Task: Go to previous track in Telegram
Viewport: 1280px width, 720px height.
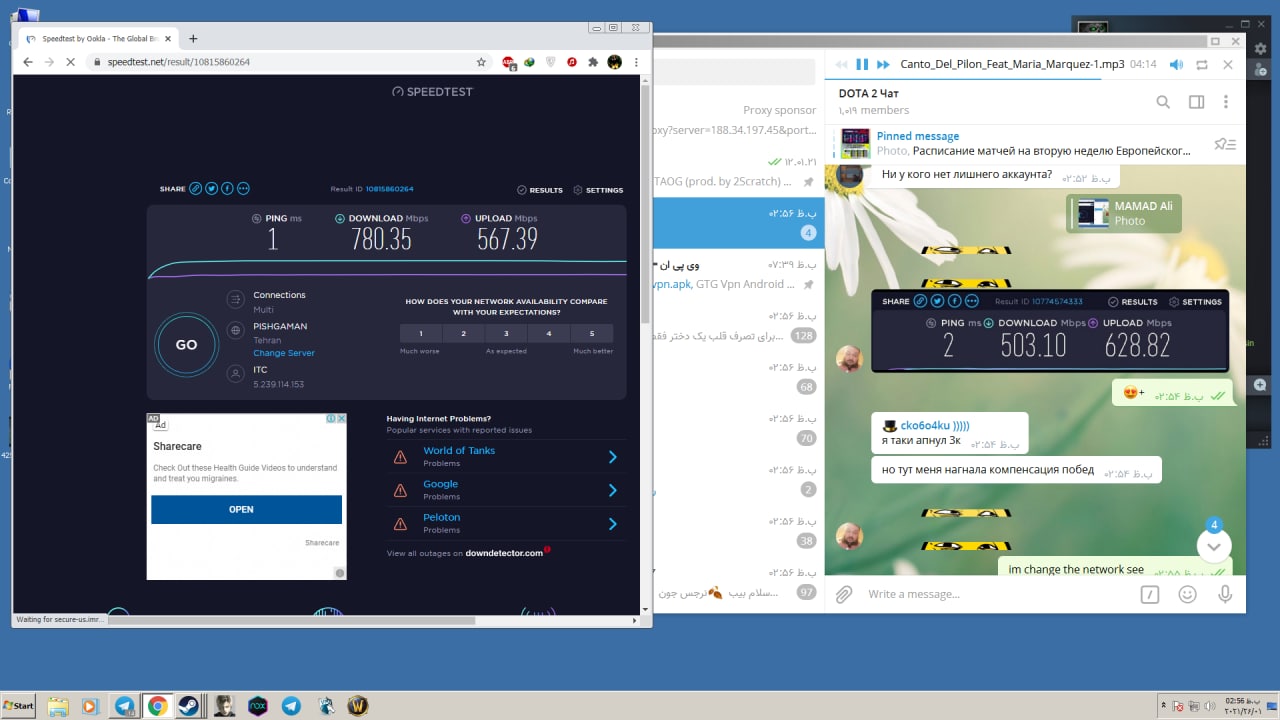Action: (841, 64)
